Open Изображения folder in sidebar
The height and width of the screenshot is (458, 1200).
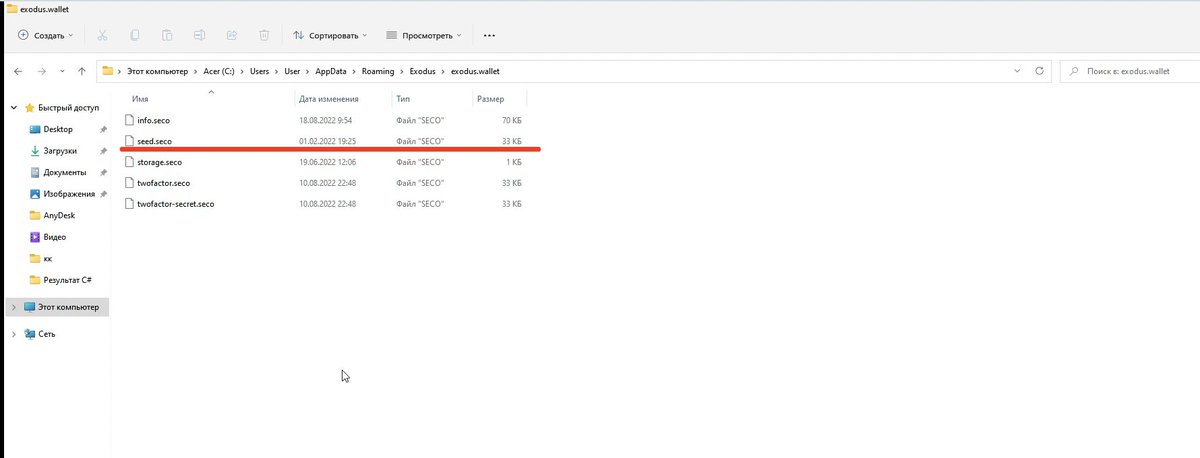69,194
